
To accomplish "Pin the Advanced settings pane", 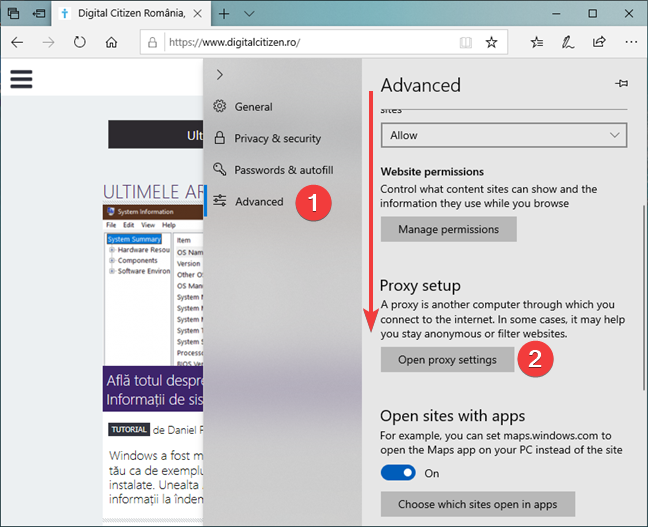I will [x=621, y=84].
